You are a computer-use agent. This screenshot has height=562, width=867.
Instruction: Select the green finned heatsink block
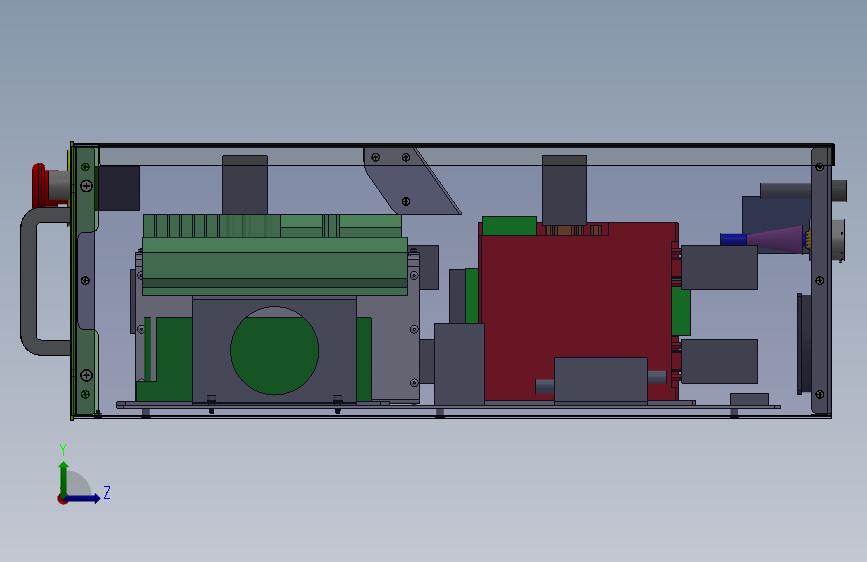275,255
